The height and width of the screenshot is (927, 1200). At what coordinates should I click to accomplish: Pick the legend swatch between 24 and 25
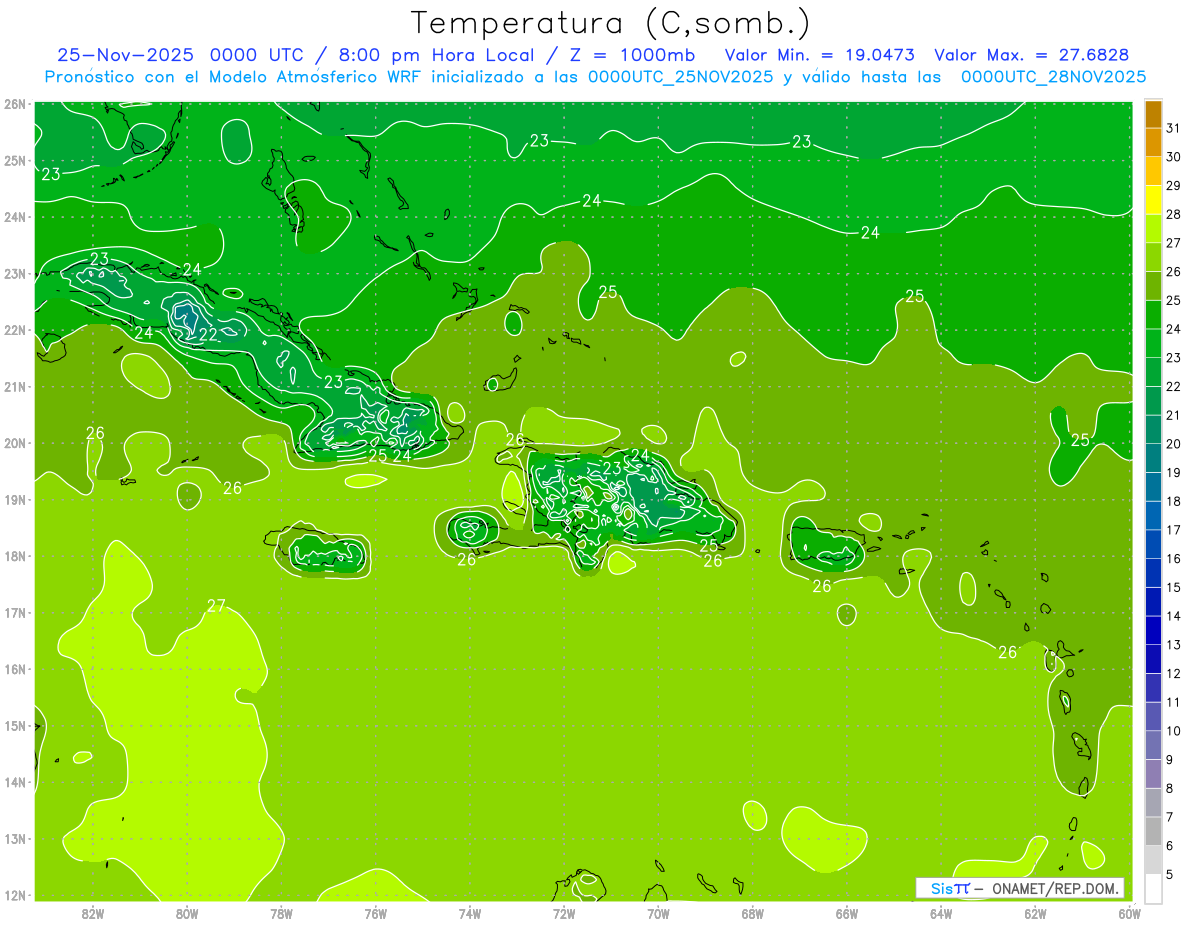pos(1153,315)
